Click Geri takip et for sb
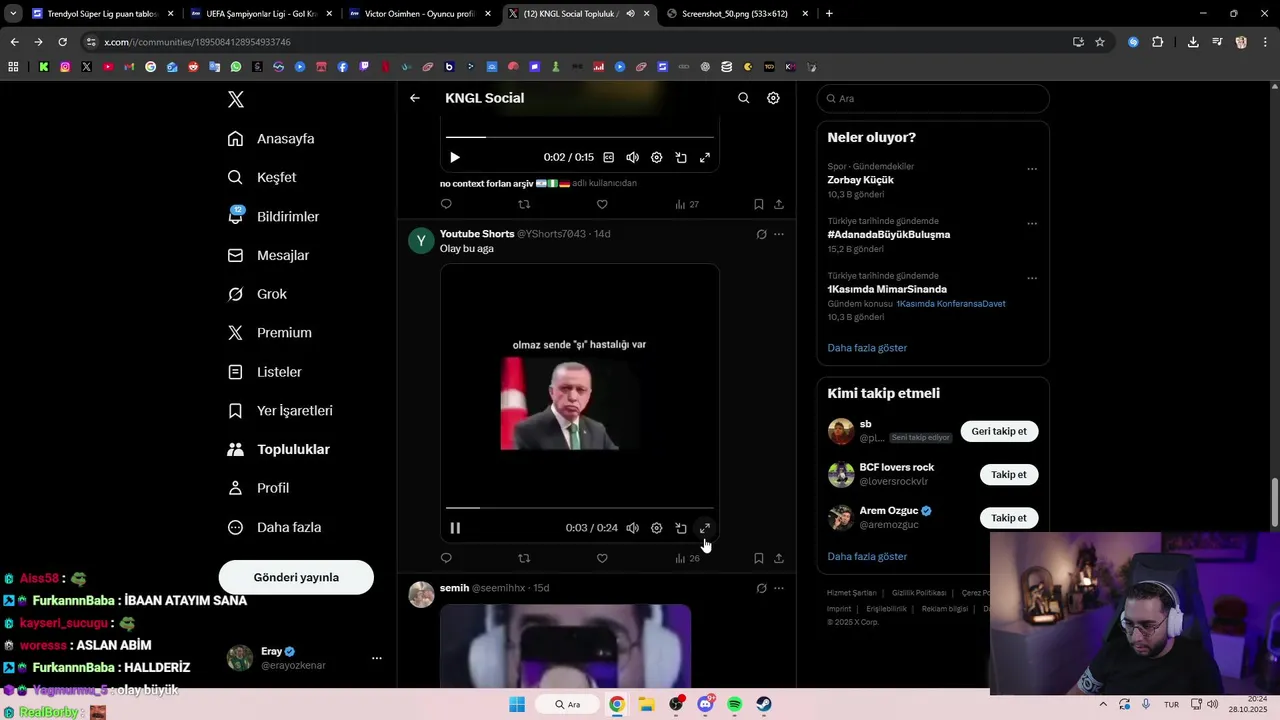Screen dimensions: 1280x720 coord(999,431)
